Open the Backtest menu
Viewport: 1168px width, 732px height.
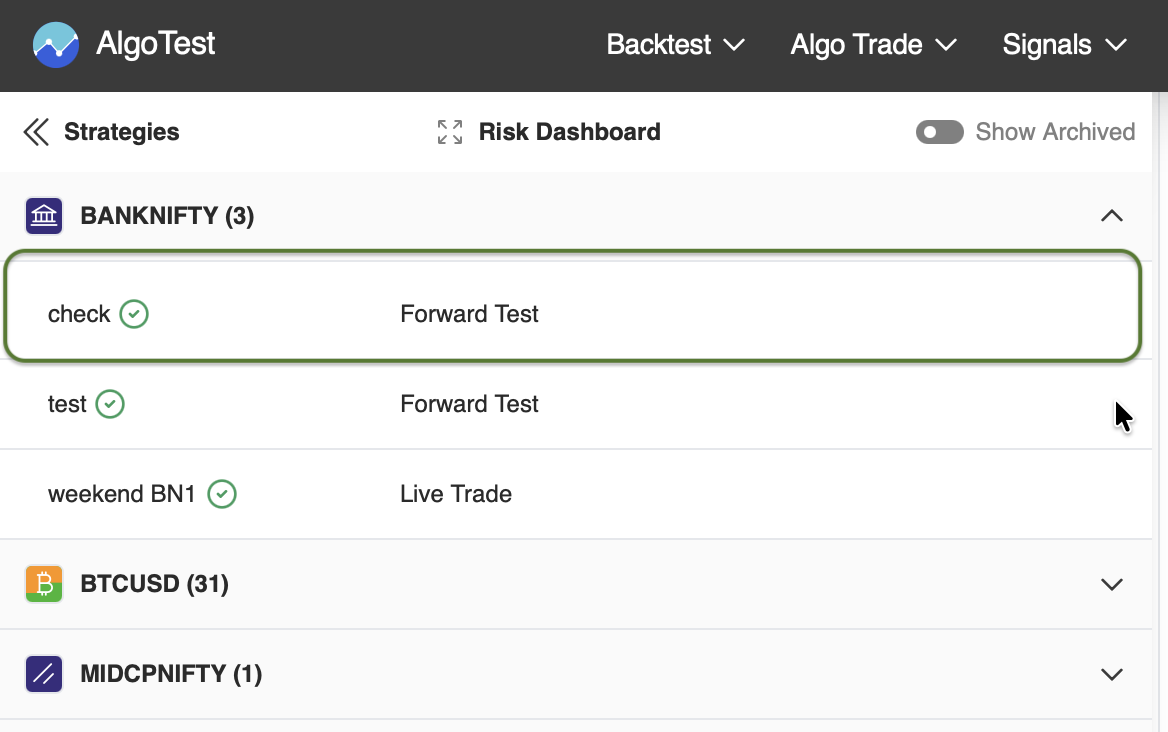point(675,45)
